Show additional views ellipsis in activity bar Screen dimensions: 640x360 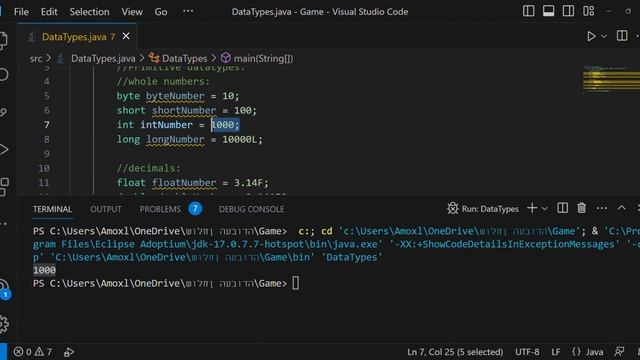click(x=4, y=224)
